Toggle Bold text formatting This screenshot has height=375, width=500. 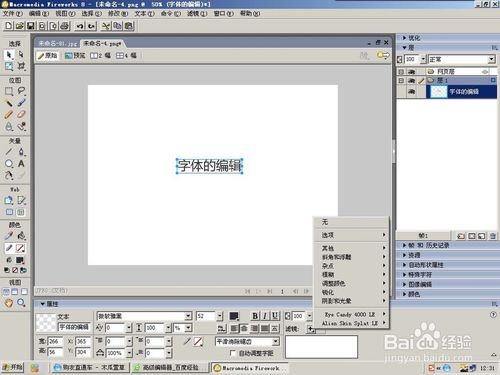pos(255,316)
